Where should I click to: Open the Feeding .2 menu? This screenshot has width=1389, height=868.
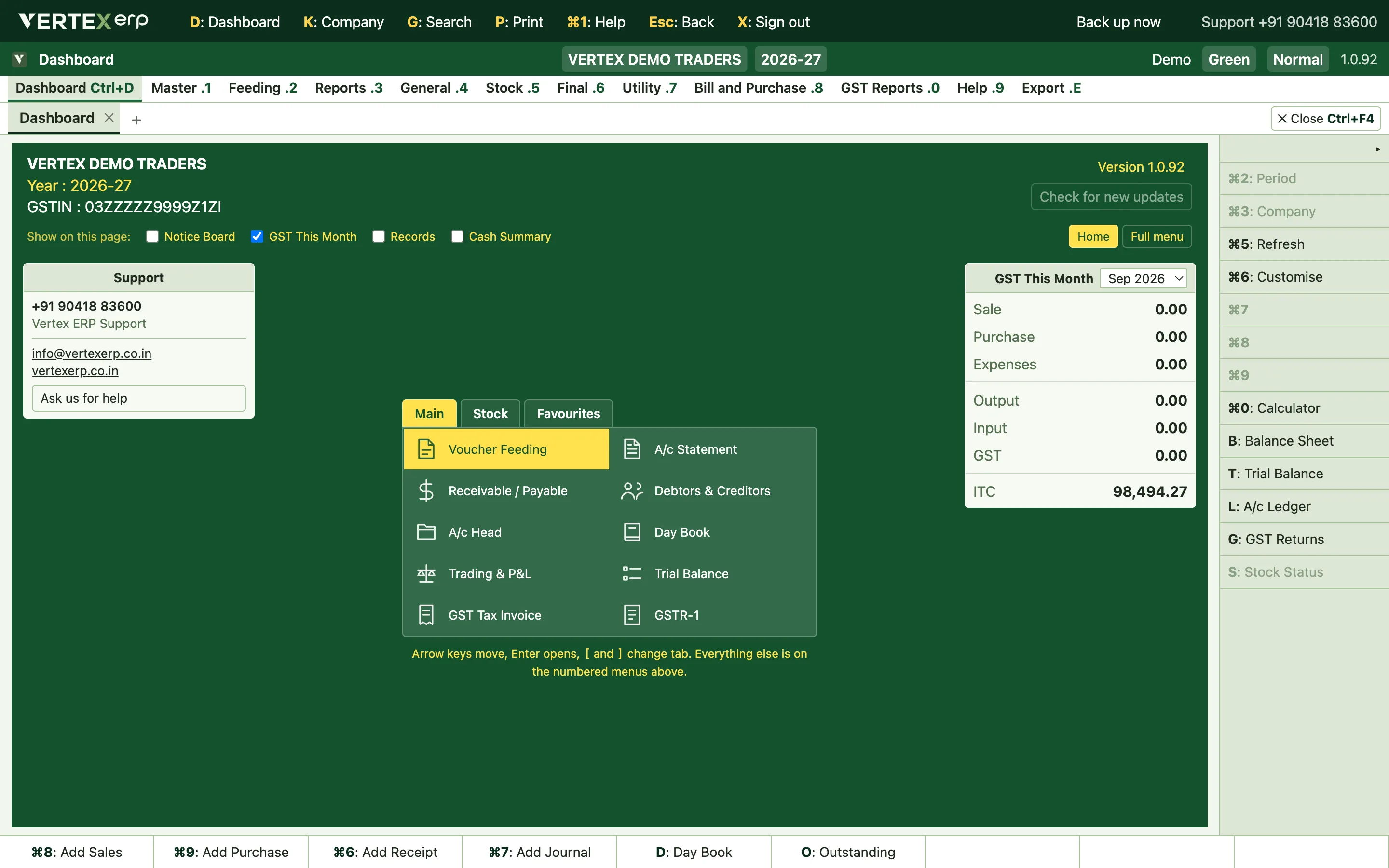(263, 88)
